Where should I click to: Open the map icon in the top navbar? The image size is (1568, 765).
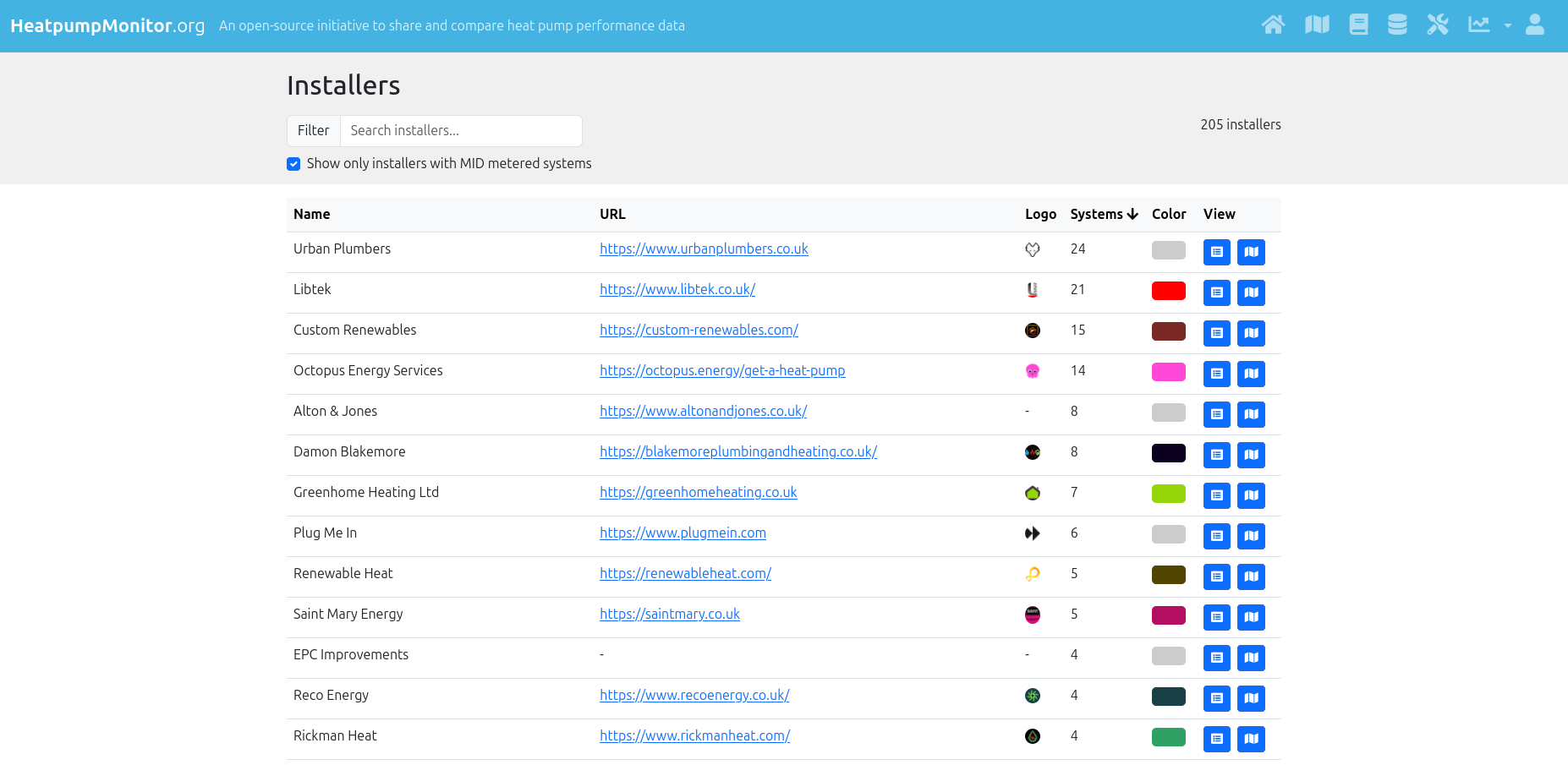coord(1317,25)
